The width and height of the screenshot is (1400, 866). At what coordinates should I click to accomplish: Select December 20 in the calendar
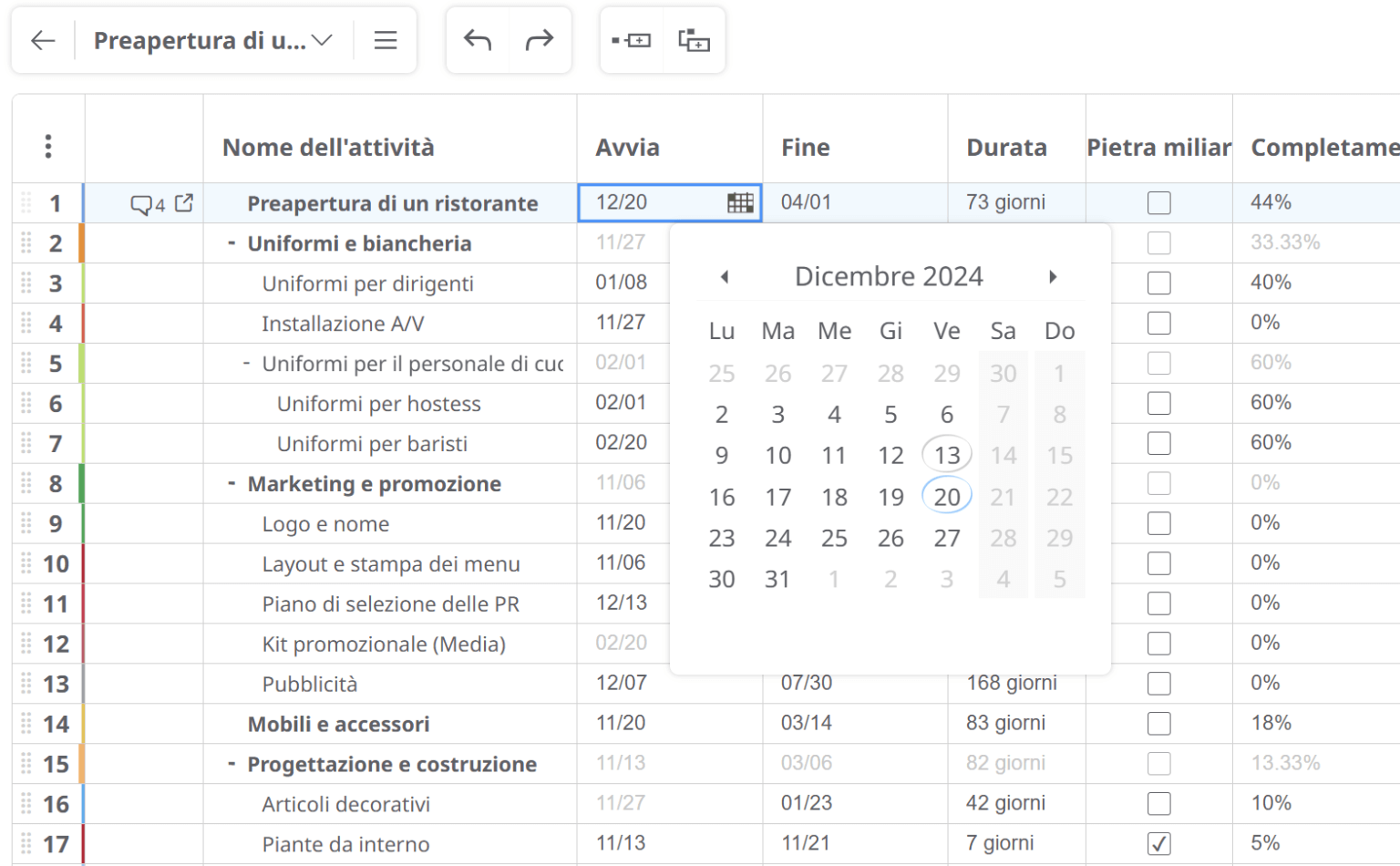click(x=947, y=497)
